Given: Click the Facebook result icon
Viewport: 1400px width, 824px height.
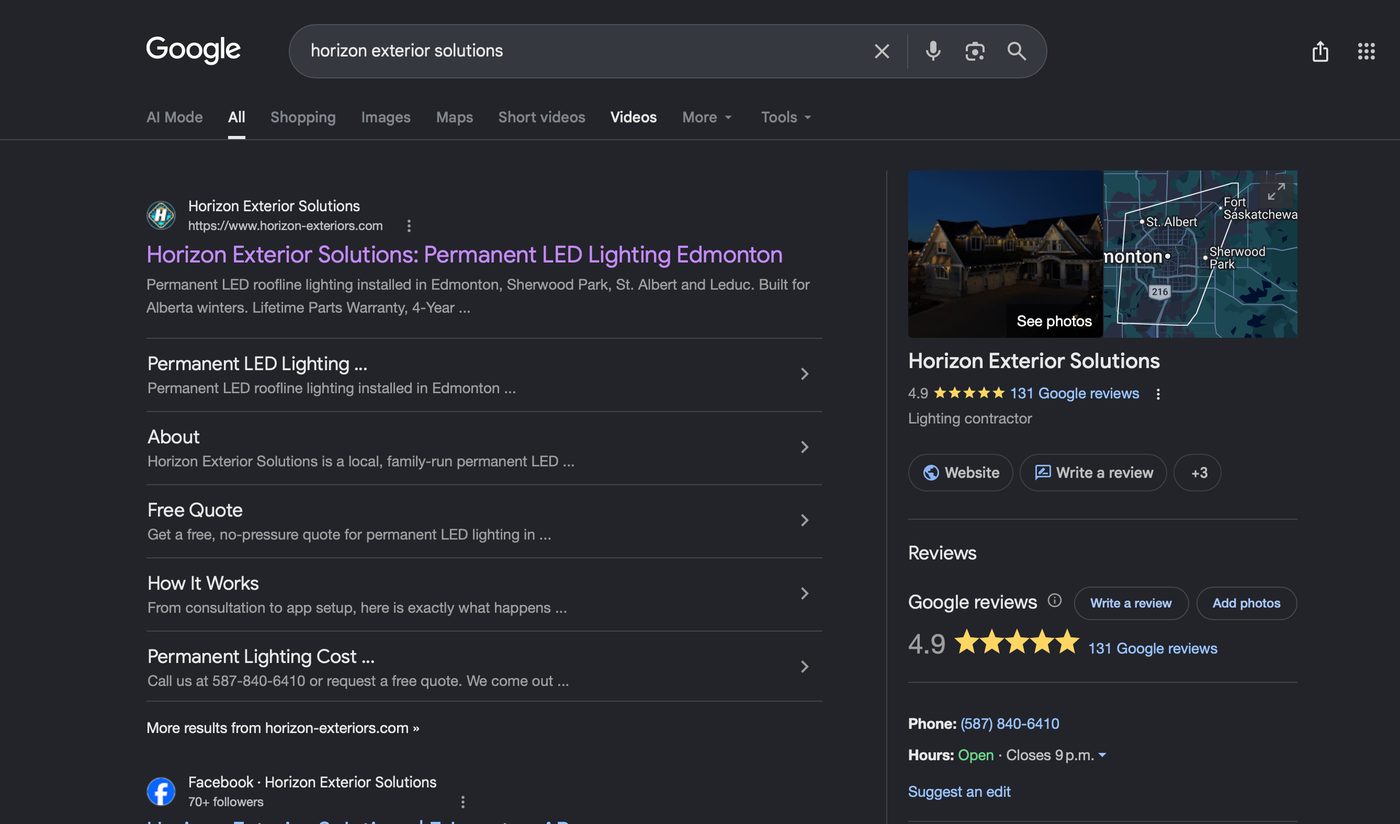Looking at the screenshot, I should click(x=161, y=791).
